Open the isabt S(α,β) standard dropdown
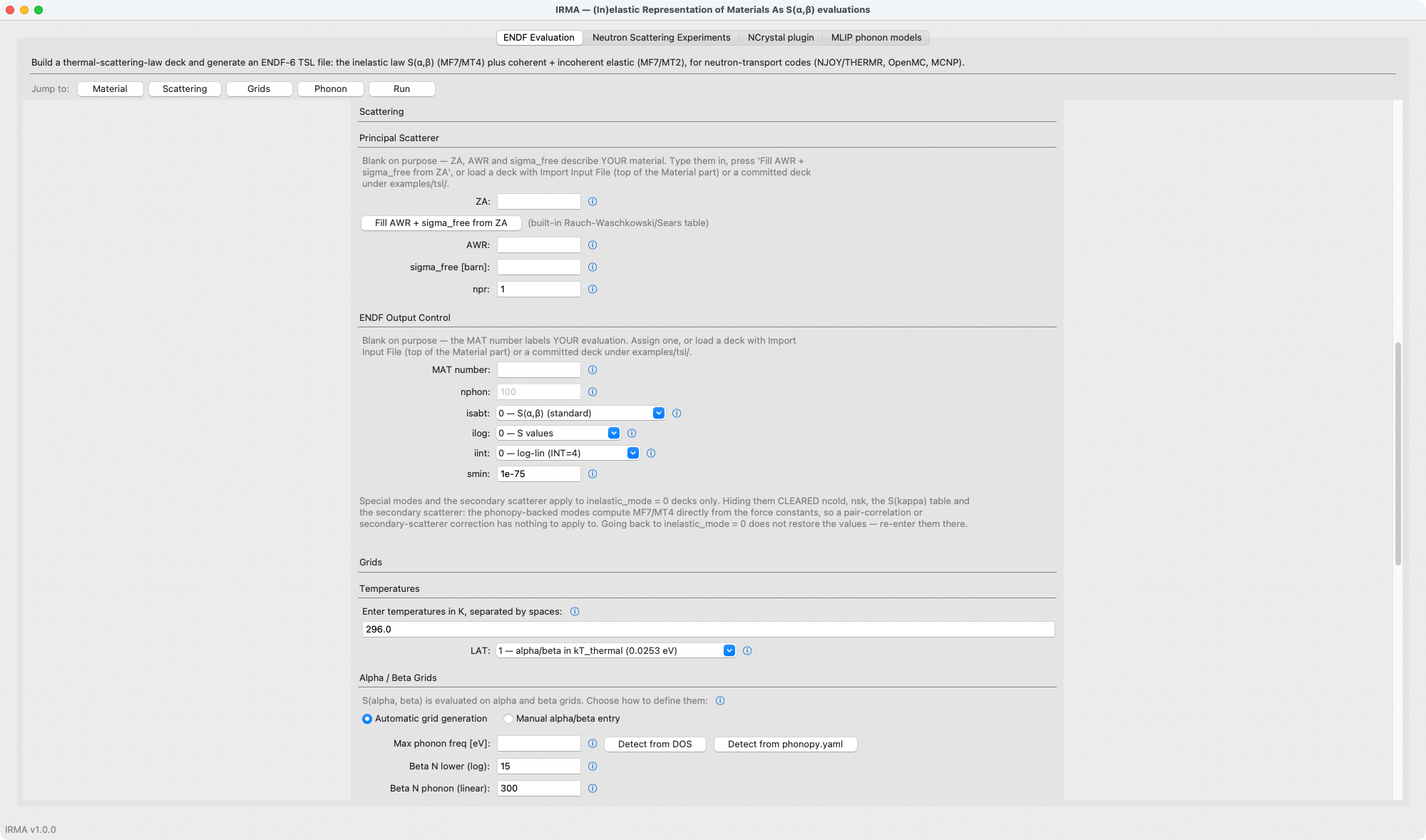The height and width of the screenshot is (840, 1426). click(x=580, y=414)
